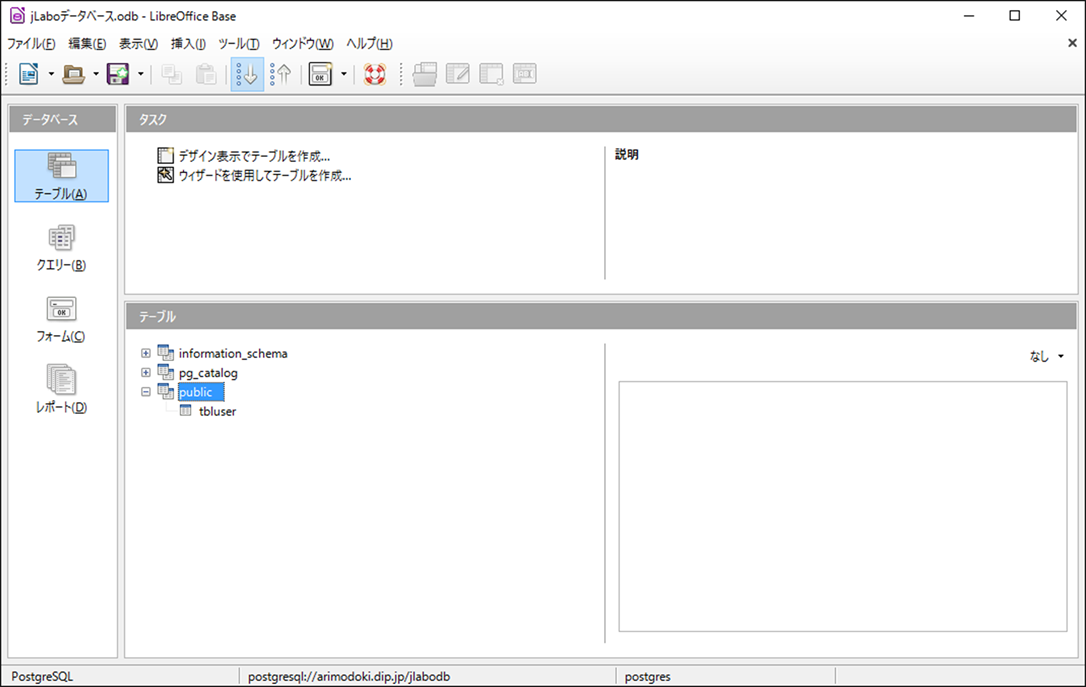Image resolution: width=1086 pixels, height=687 pixels.
Task: Click inside the empty preview box
Action: pos(842,506)
